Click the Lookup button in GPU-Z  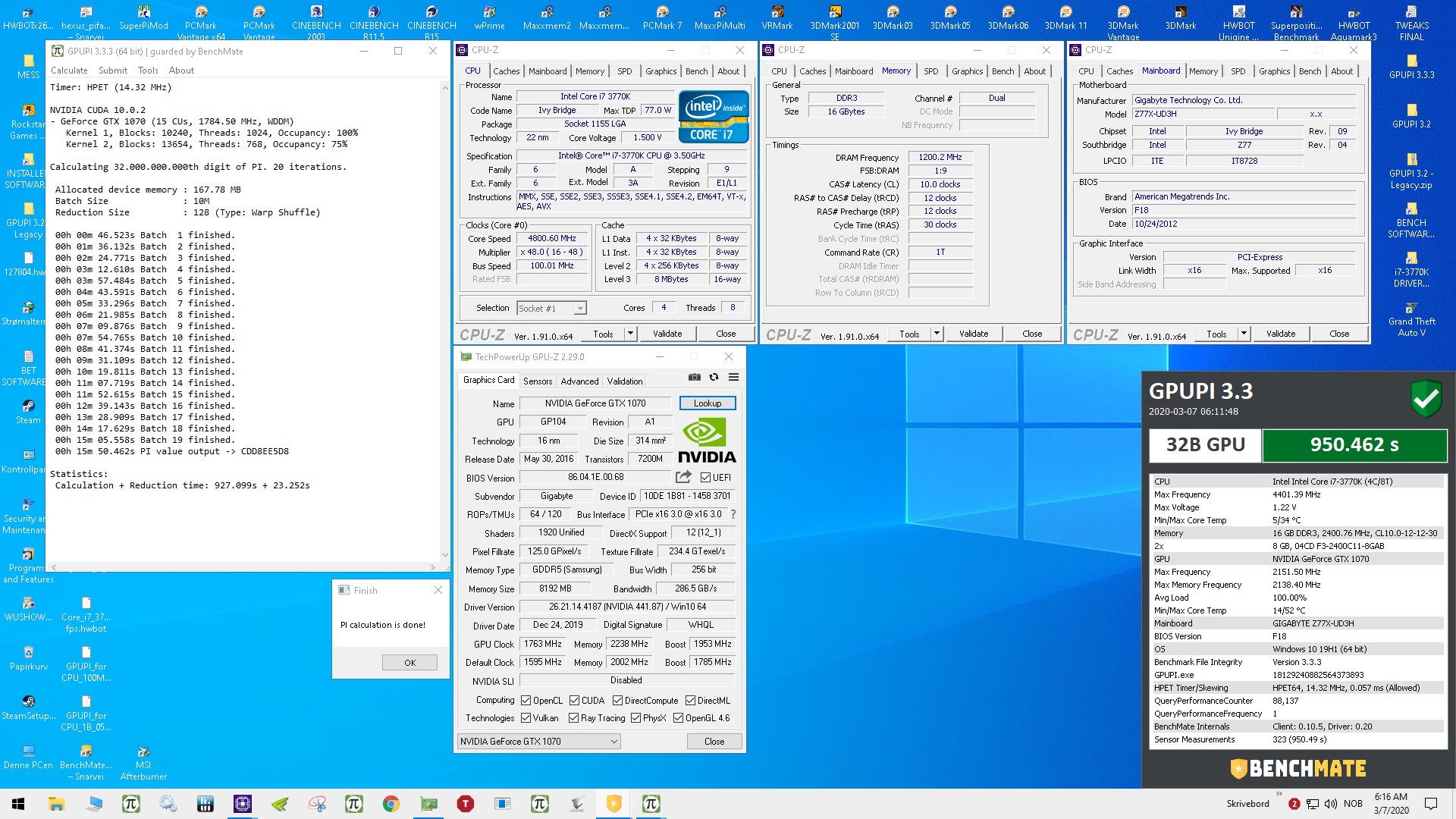click(707, 403)
